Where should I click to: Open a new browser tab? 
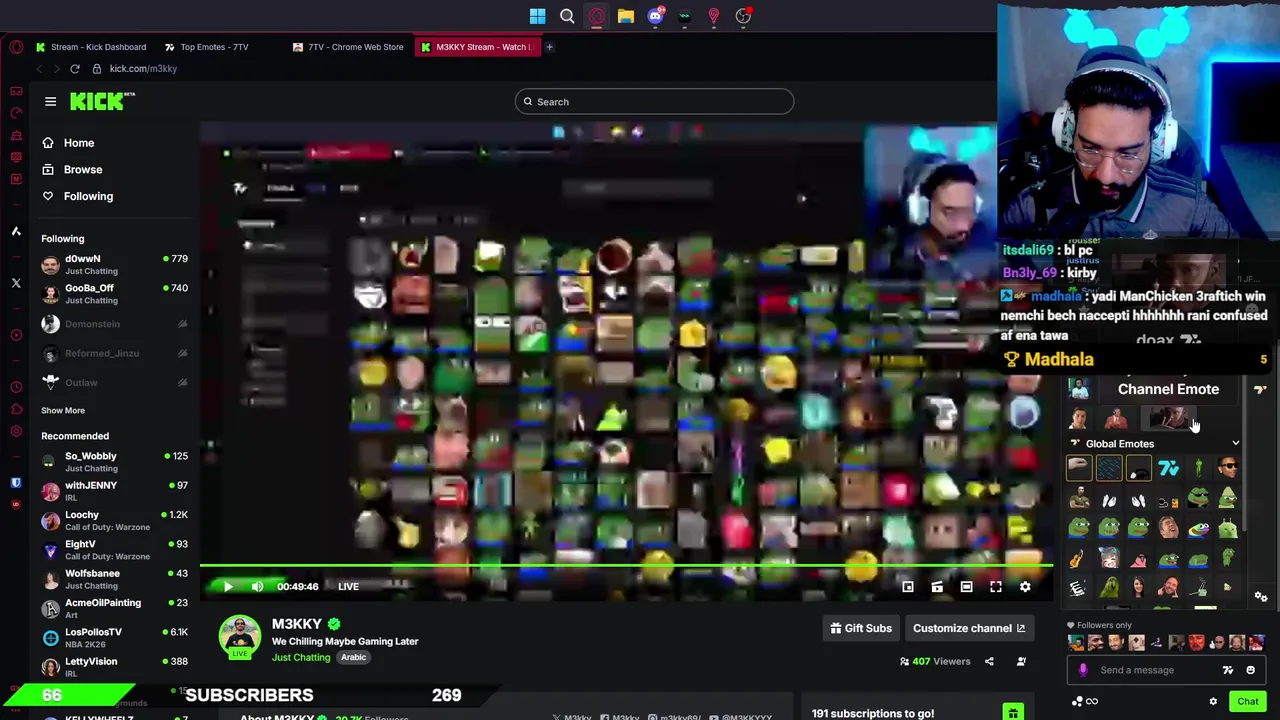coord(549,47)
